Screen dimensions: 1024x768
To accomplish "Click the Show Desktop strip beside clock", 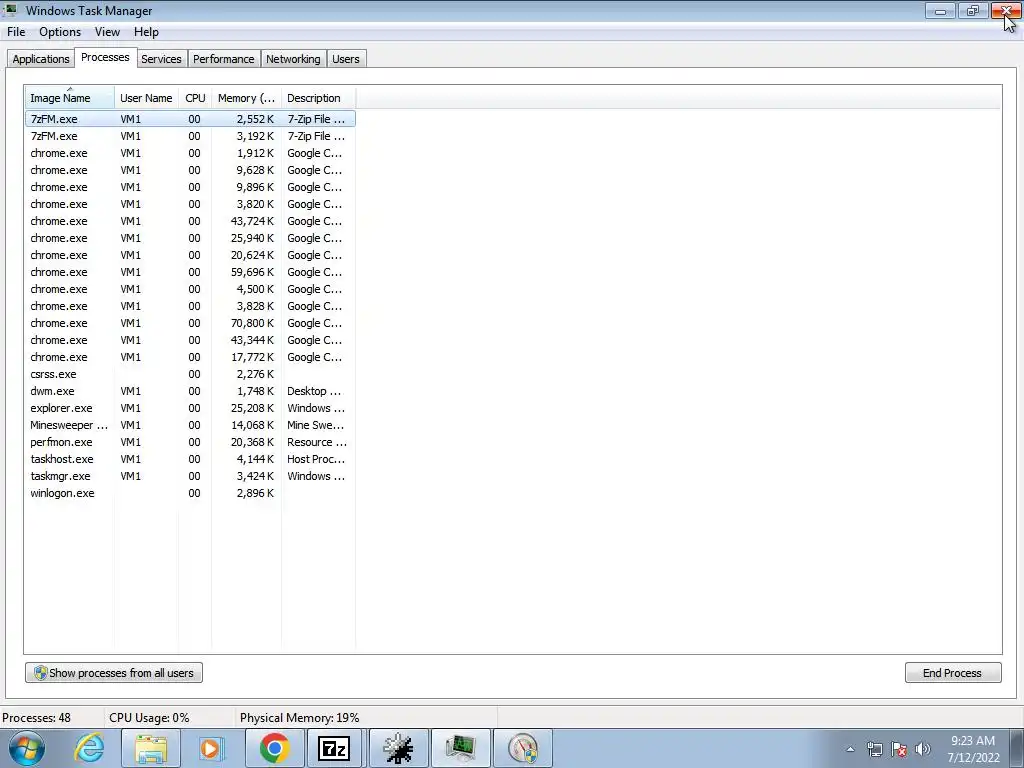I will (1017, 748).
